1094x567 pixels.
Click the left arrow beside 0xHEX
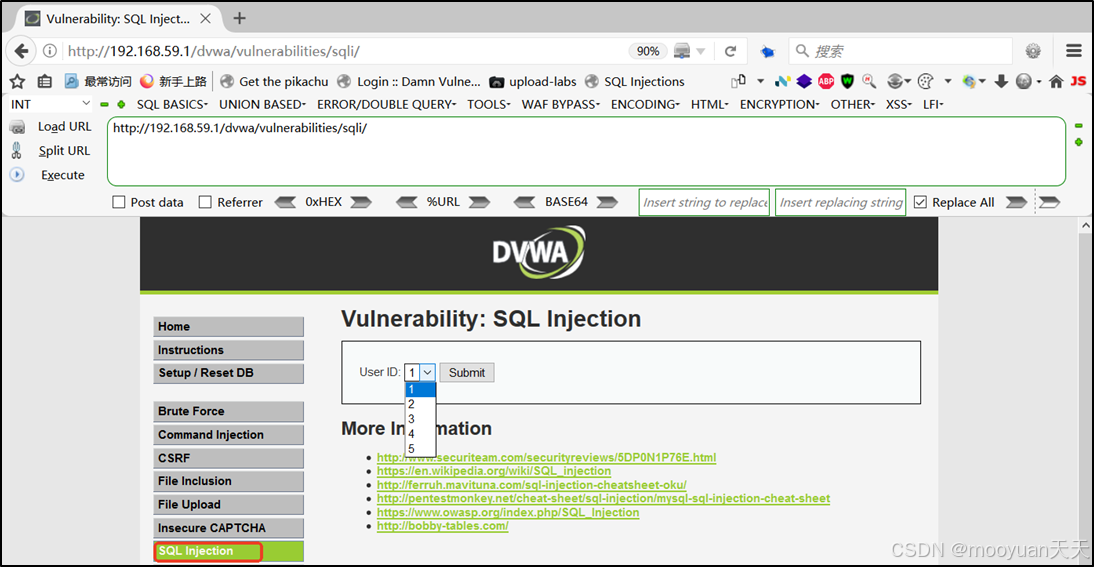coord(285,202)
